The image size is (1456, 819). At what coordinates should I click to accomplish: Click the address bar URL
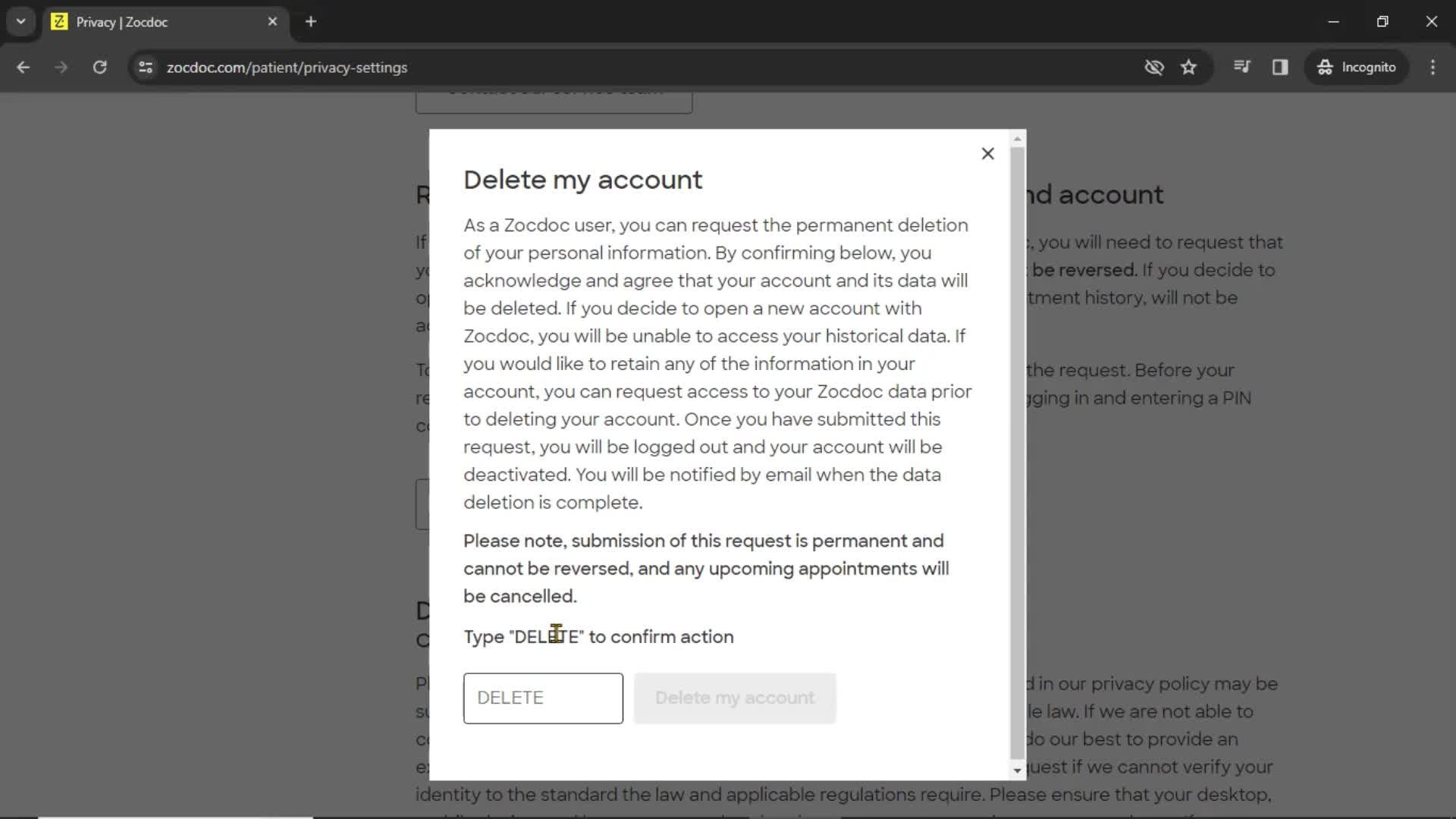tap(287, 67)
